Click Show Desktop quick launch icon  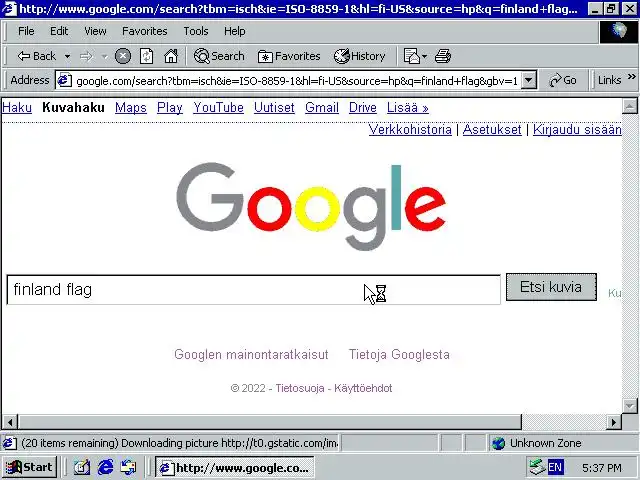(x=82, y=467)
